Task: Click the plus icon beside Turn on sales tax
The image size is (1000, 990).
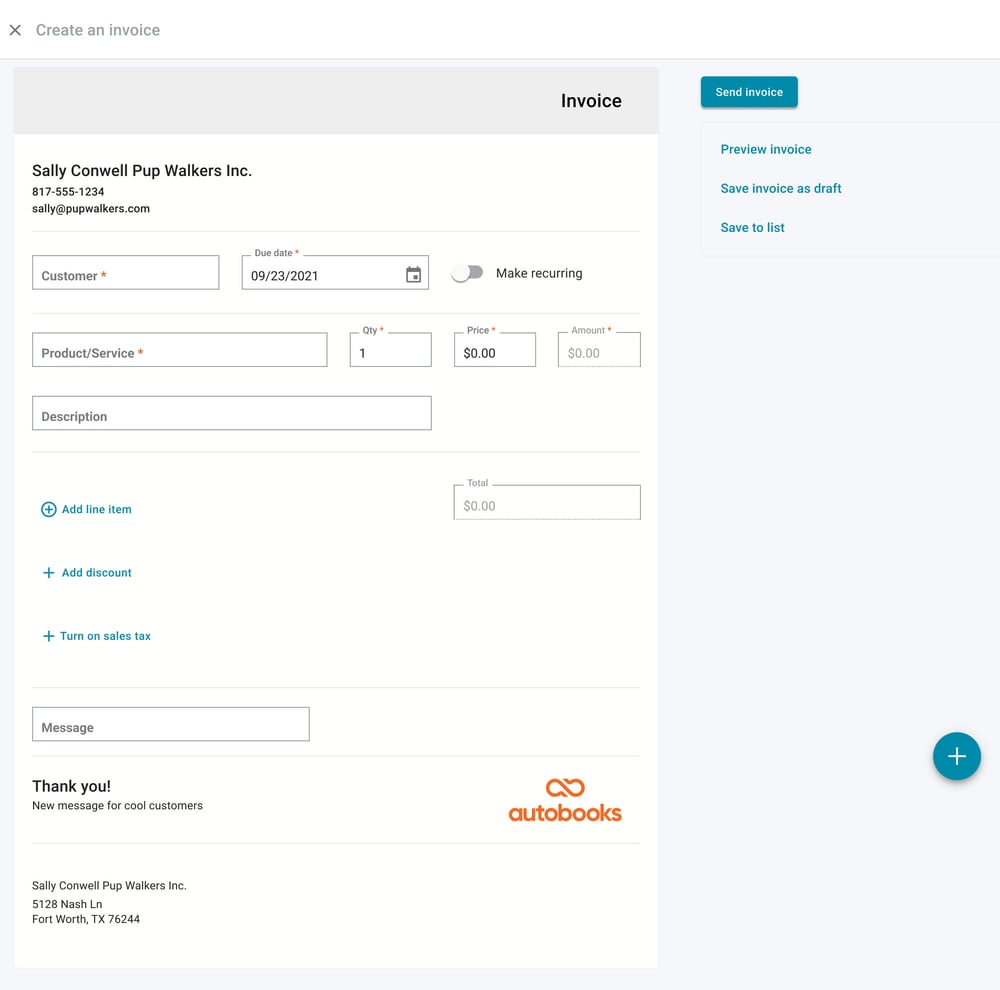Action: [x=47, y=635]
